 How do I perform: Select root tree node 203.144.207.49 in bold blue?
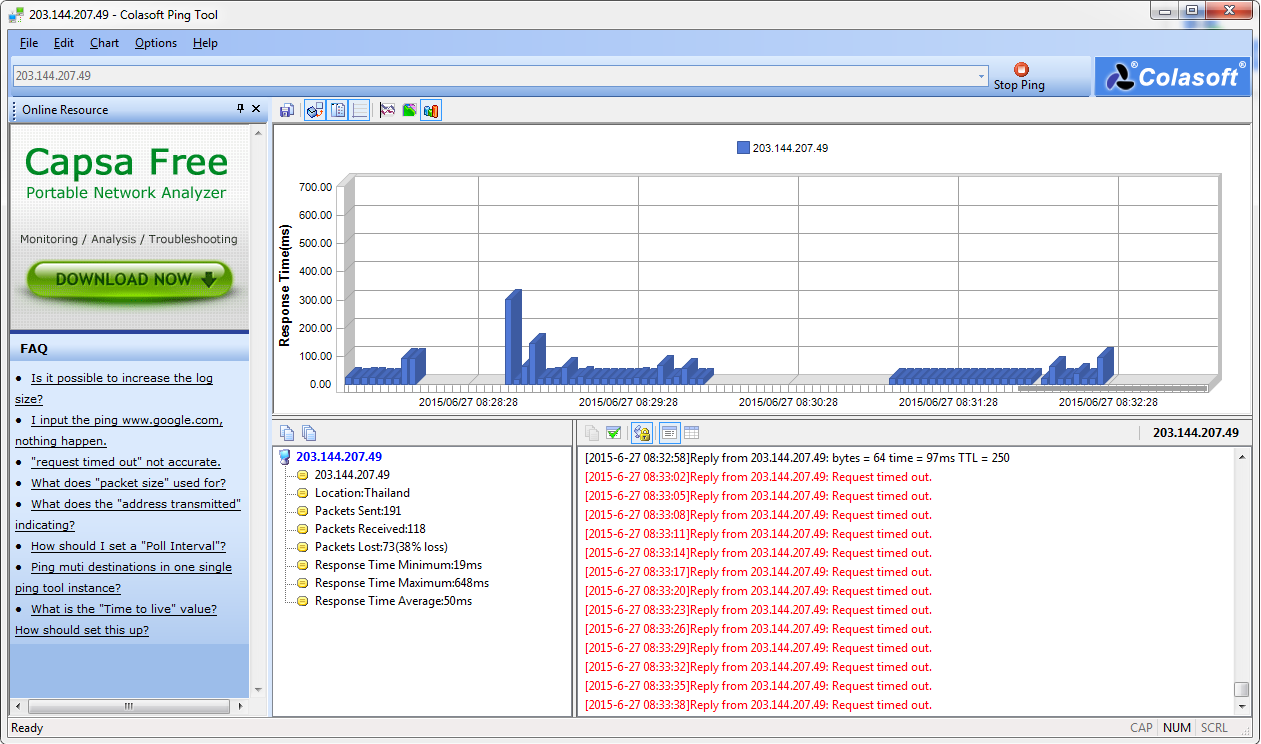[x=339, y=457]
